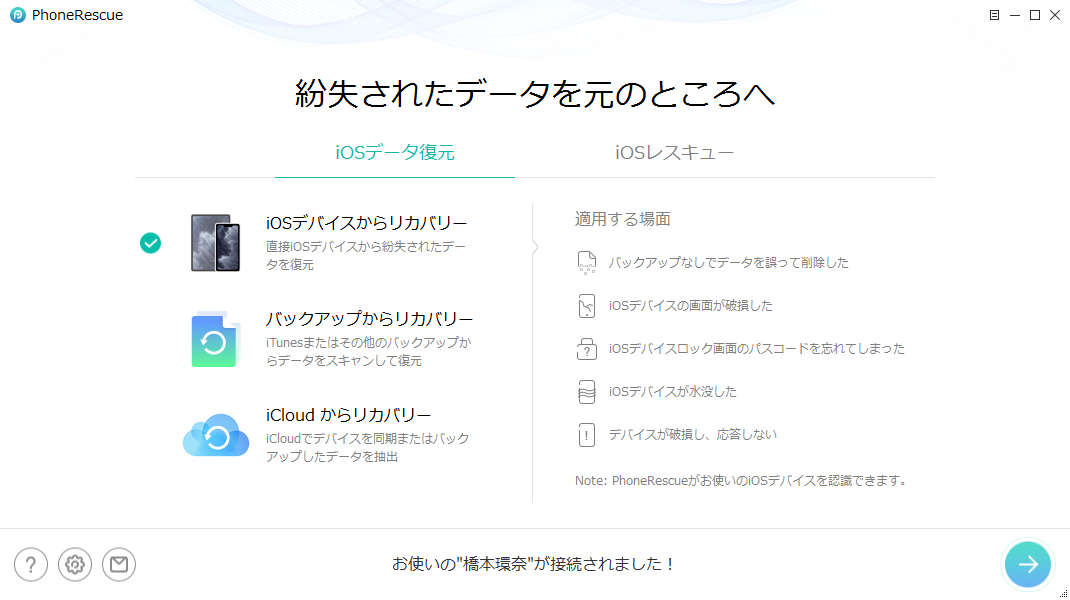The height and width of the screenshot is (600, 1070).
Task: Click the broken screen device icon
Action: (586, 306)
